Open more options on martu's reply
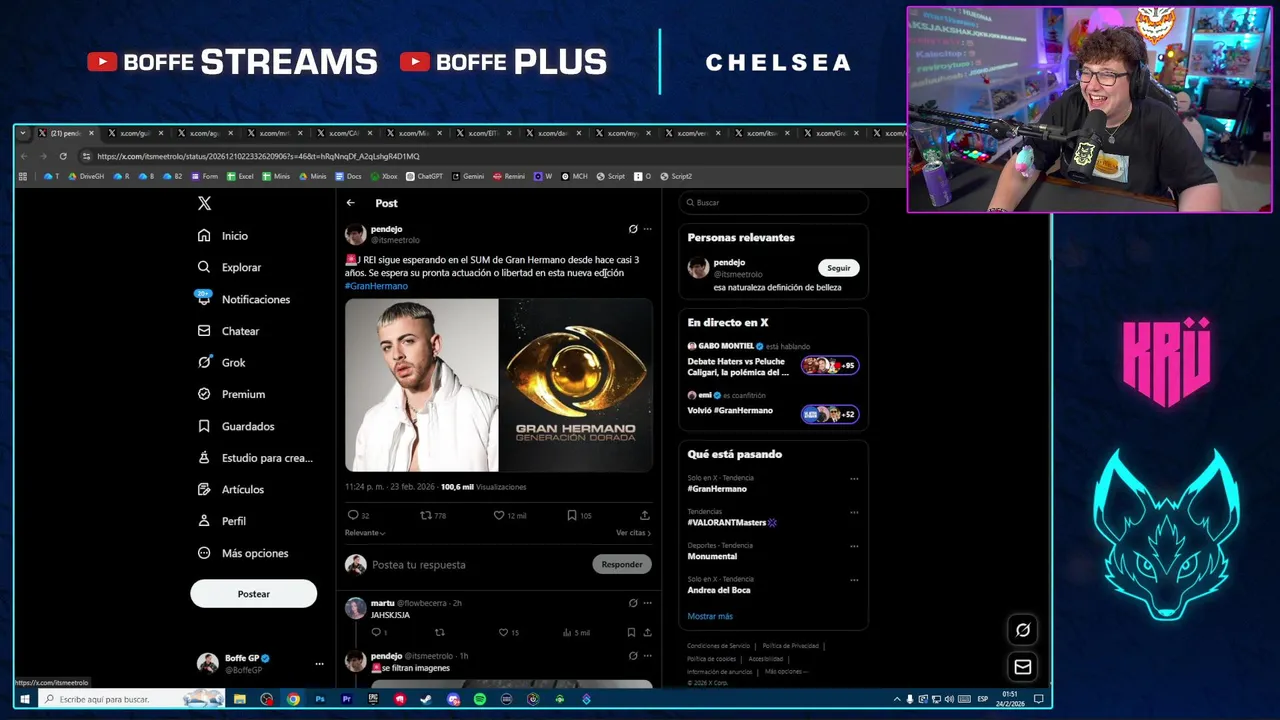The image size is (1280, 720). [647, 603]
